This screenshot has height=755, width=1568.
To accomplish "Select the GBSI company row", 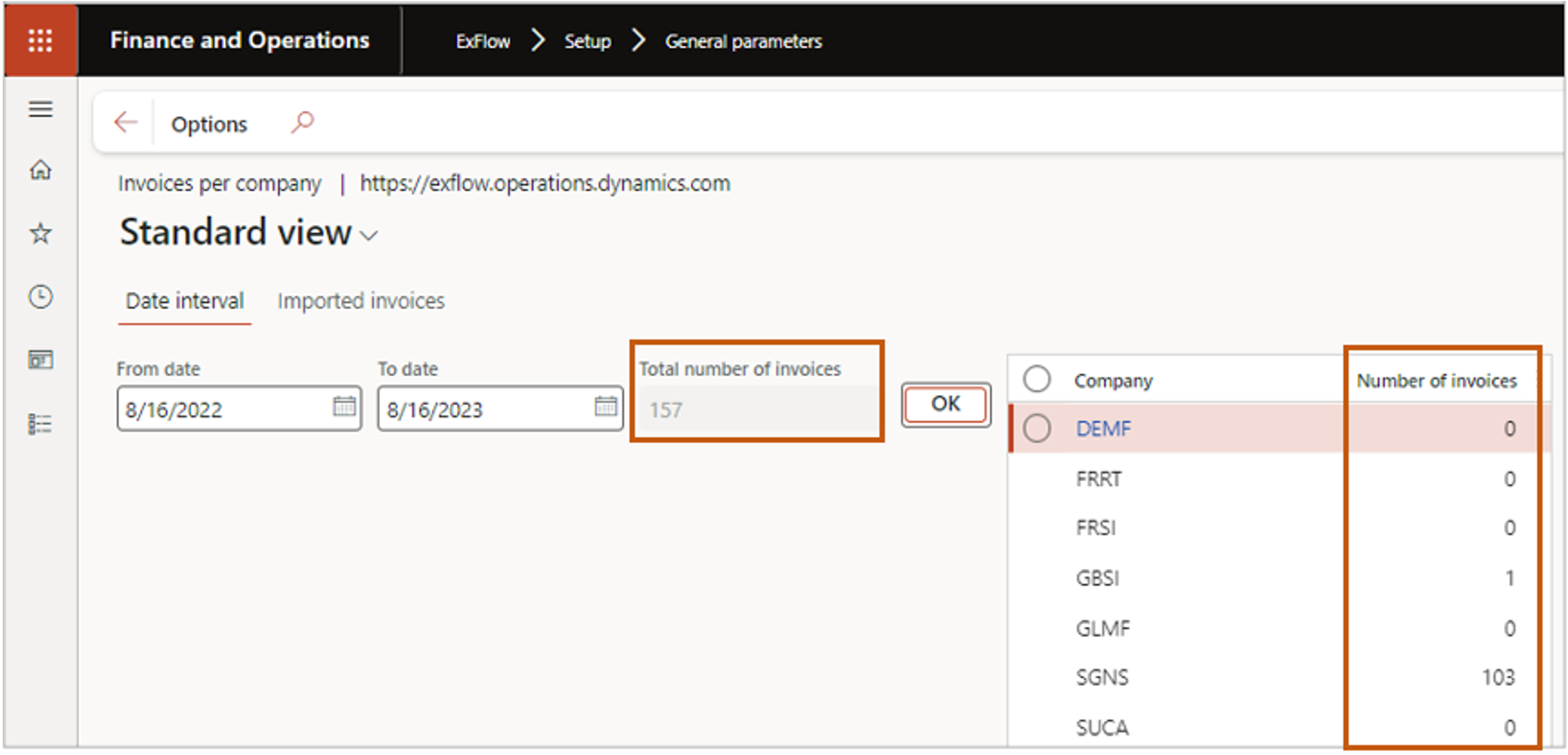I will pyautogui.click(x=1279, y=579).
